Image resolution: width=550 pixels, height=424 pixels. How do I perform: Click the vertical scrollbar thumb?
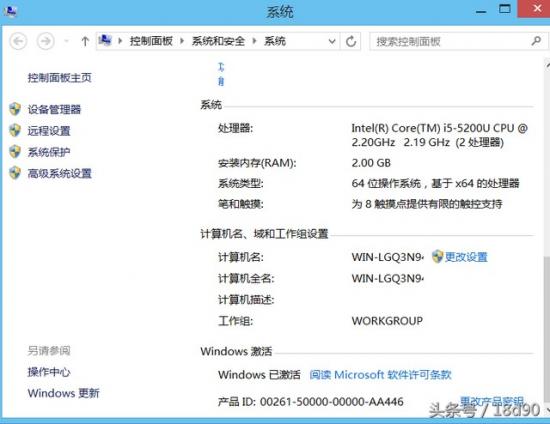coord(547,328)
